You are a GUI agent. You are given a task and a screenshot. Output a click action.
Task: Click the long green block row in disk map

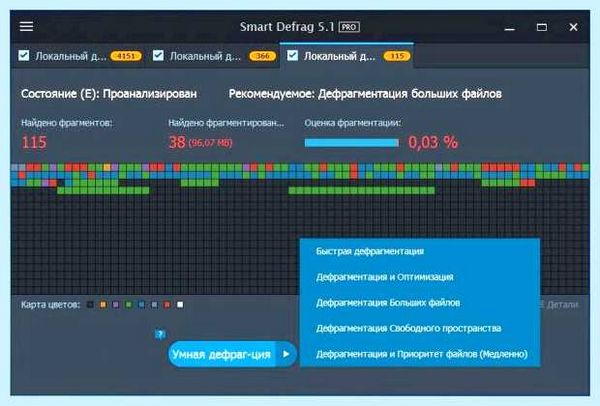[x=361, y=190]
